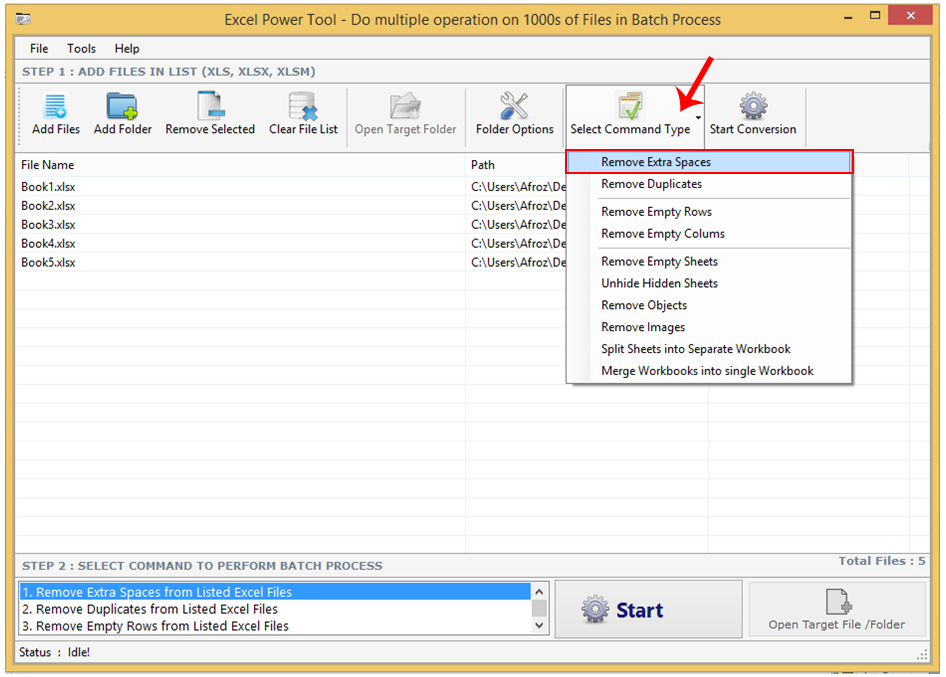The width and height of the screenshot is (946, 677).
Task: Click the Path column header
Action: pos(516,165)
